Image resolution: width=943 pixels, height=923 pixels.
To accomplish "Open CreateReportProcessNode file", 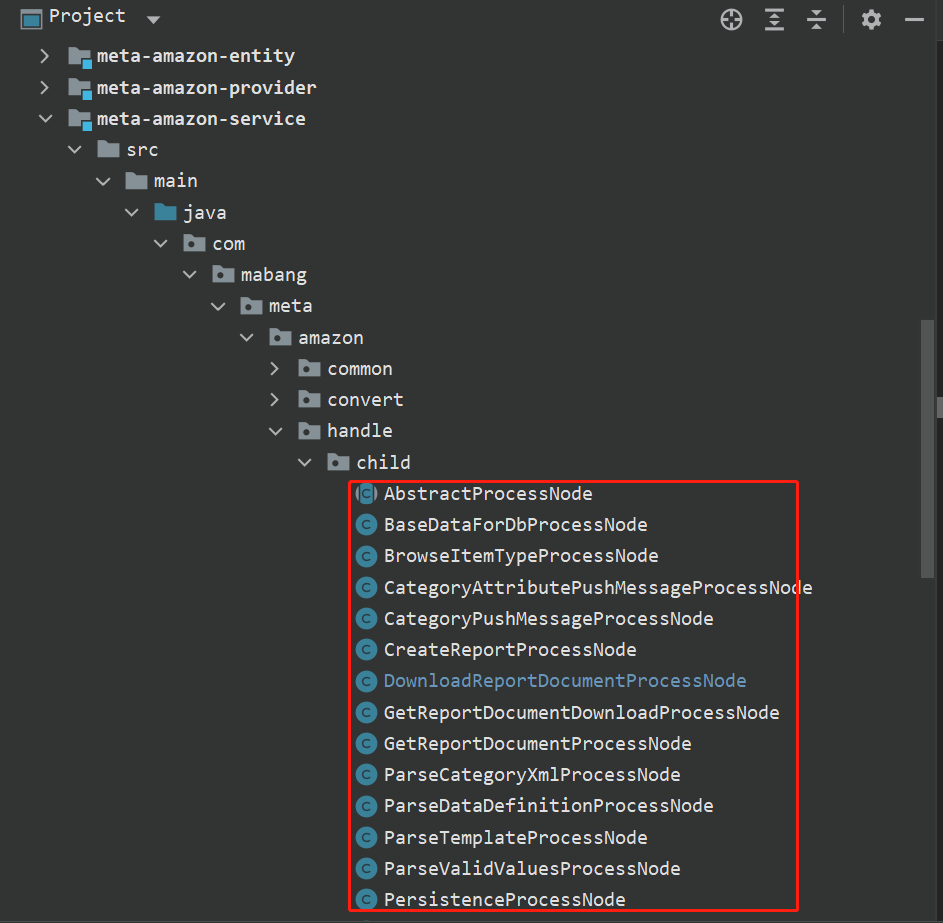I will 509,650.
